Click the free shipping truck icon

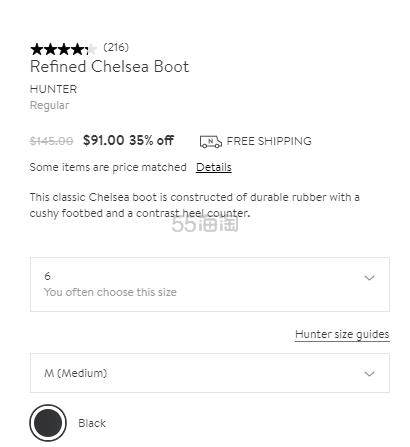[211, 141]
